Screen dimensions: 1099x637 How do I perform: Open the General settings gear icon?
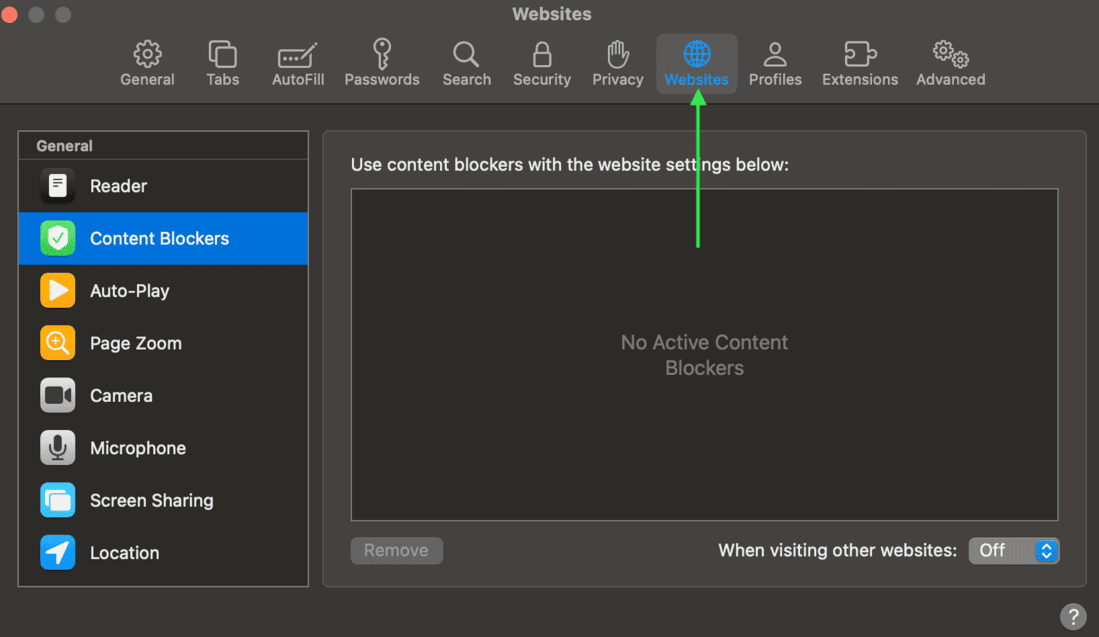click(x=147, y=54)
